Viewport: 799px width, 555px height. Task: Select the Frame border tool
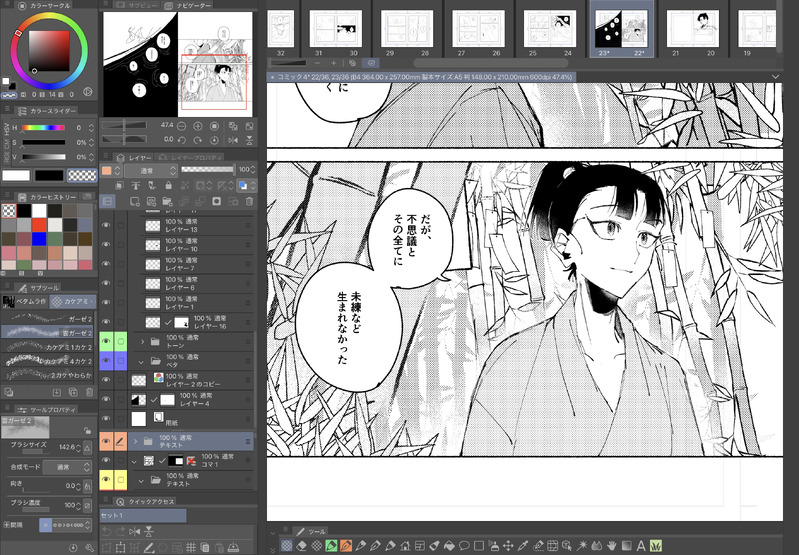coord(420,546)
